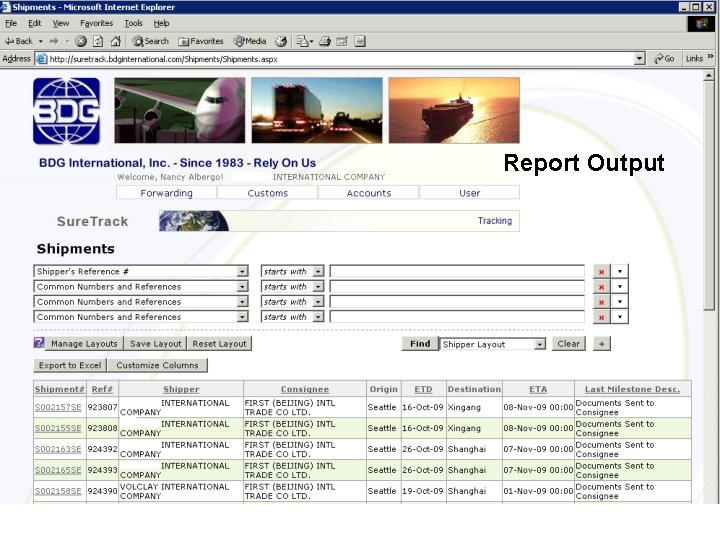Open the Favorites pane in toolbar
Screen dimensions: 720x540
(x=201, y=41)
